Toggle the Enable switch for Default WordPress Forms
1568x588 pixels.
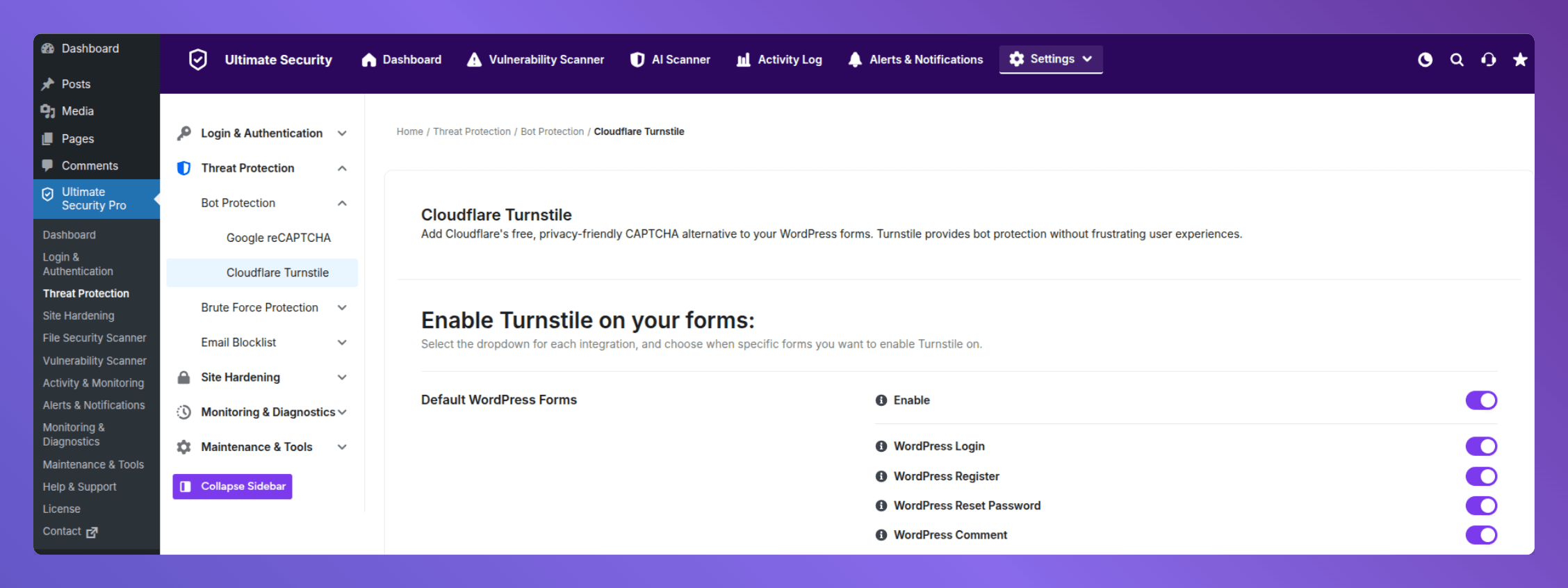pos(1481,400)
